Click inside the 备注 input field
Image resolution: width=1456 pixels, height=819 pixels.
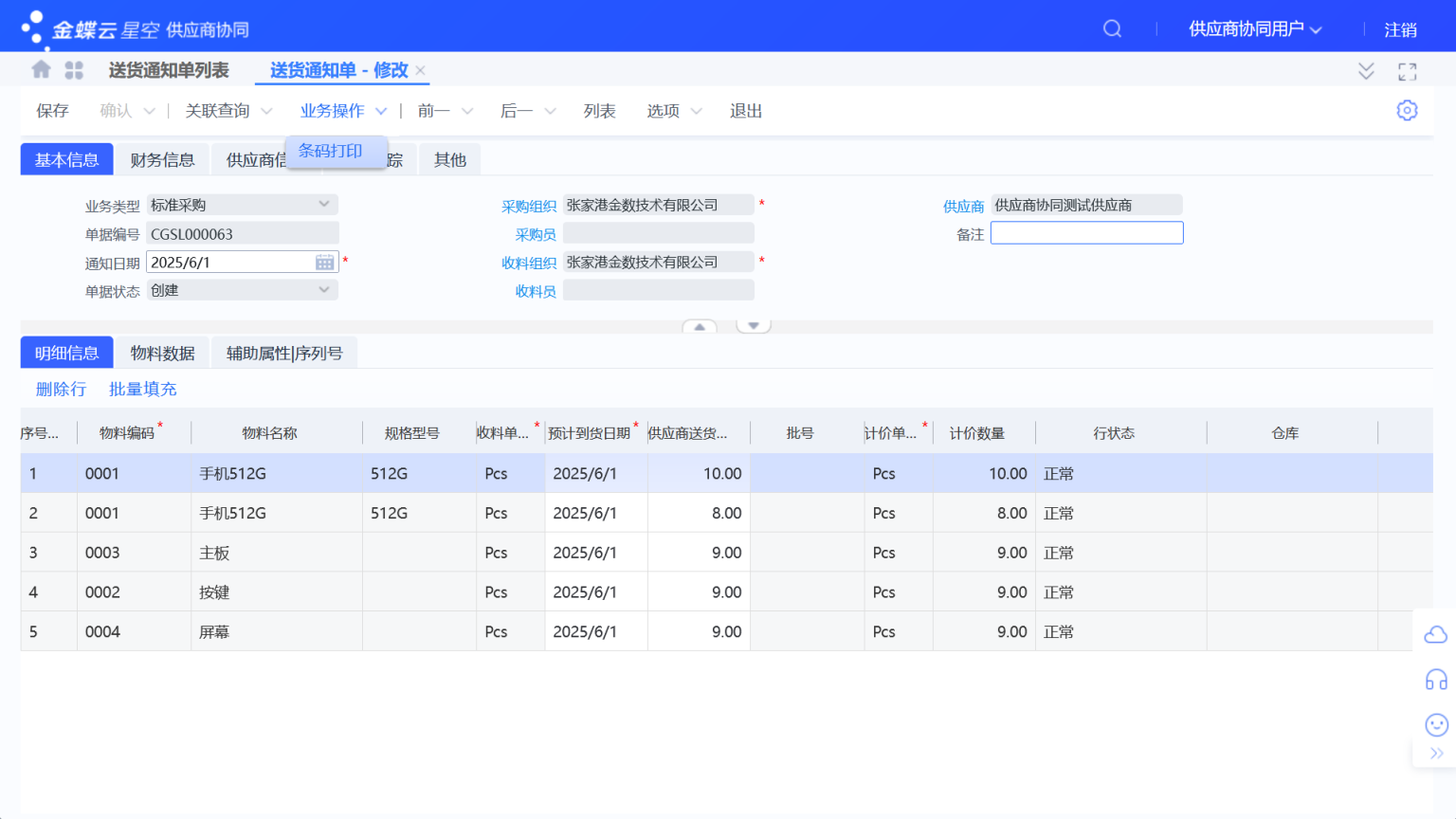point(1086,232)
